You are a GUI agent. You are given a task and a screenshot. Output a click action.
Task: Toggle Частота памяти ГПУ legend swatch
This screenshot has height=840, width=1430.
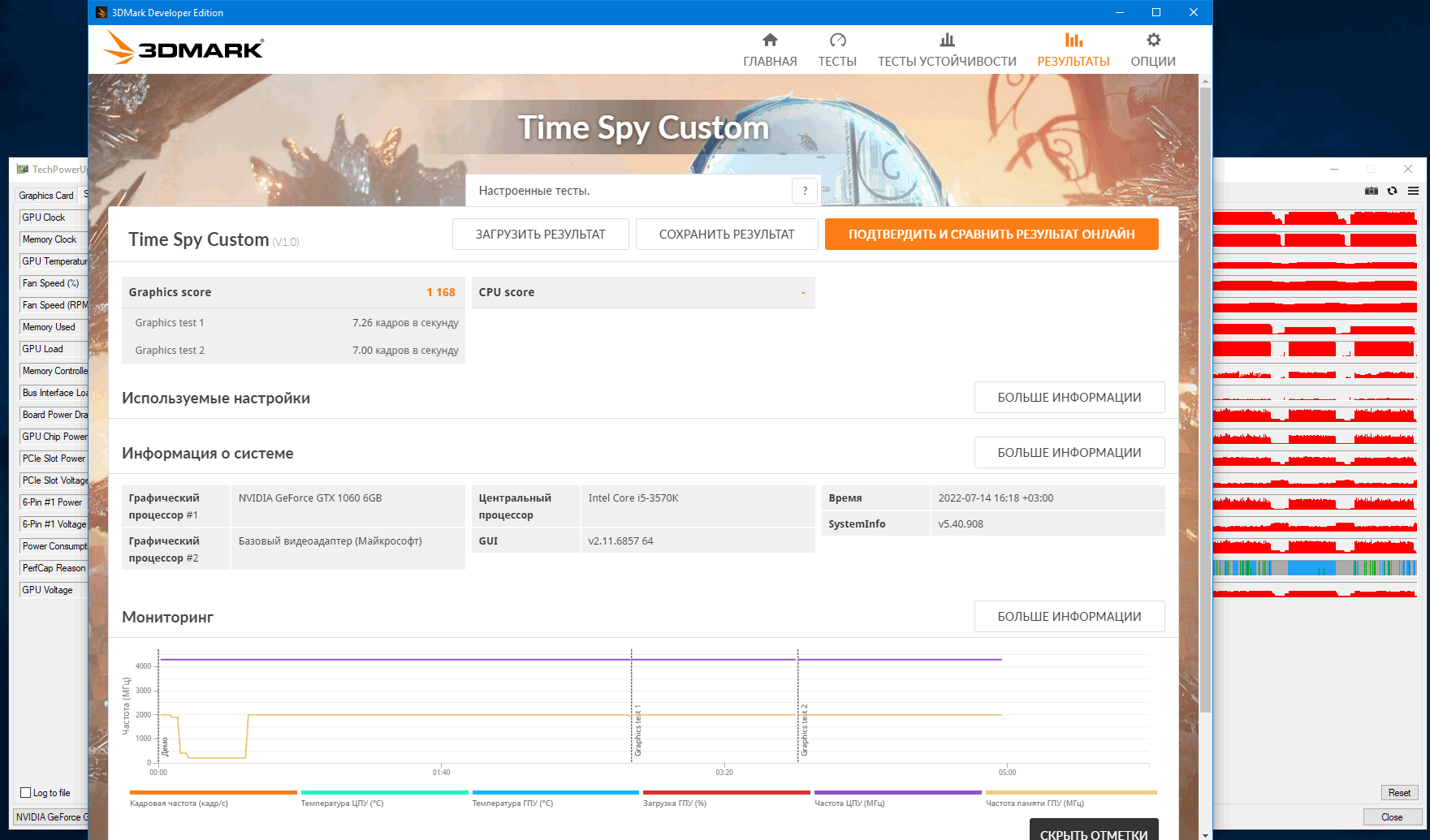click(x=1071, y=793)
